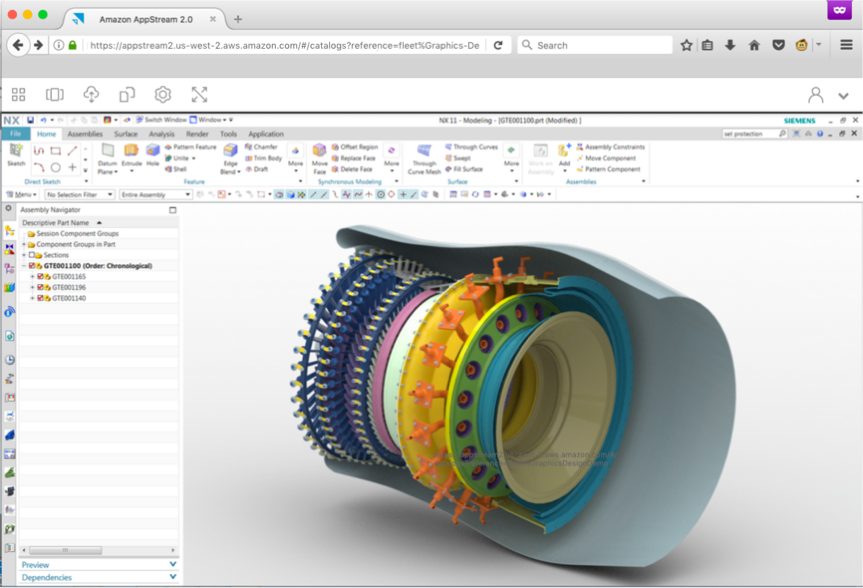Choose Offset Region in Synchronous Modeling
This screenshot has height=588, width=863.
click(354, 147)
